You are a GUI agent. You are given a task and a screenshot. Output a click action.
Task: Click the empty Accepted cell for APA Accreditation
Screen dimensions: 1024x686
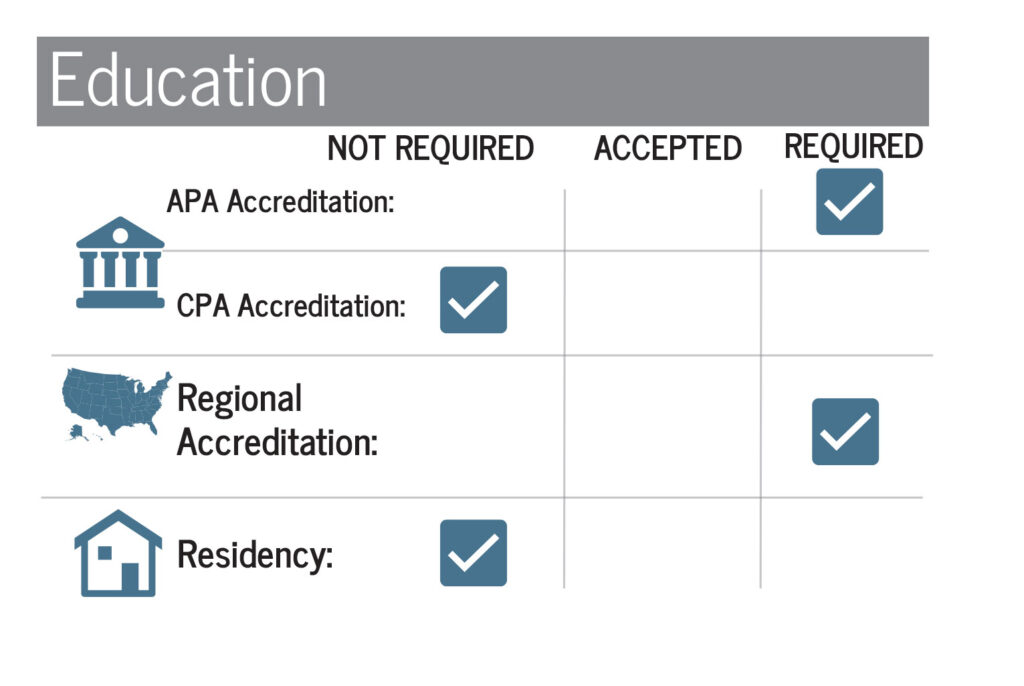(663, 220)
